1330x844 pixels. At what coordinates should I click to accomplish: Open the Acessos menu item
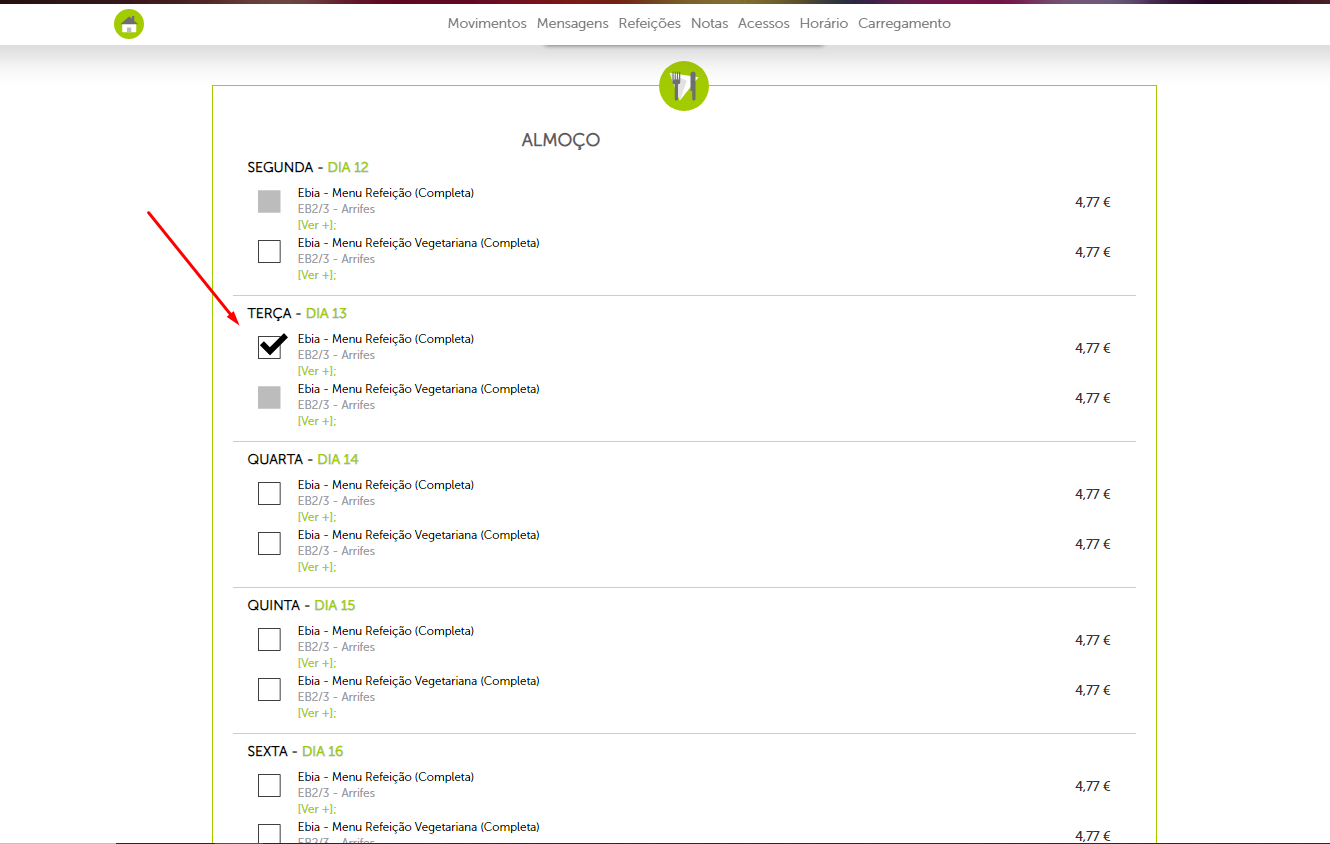point(763,23)
